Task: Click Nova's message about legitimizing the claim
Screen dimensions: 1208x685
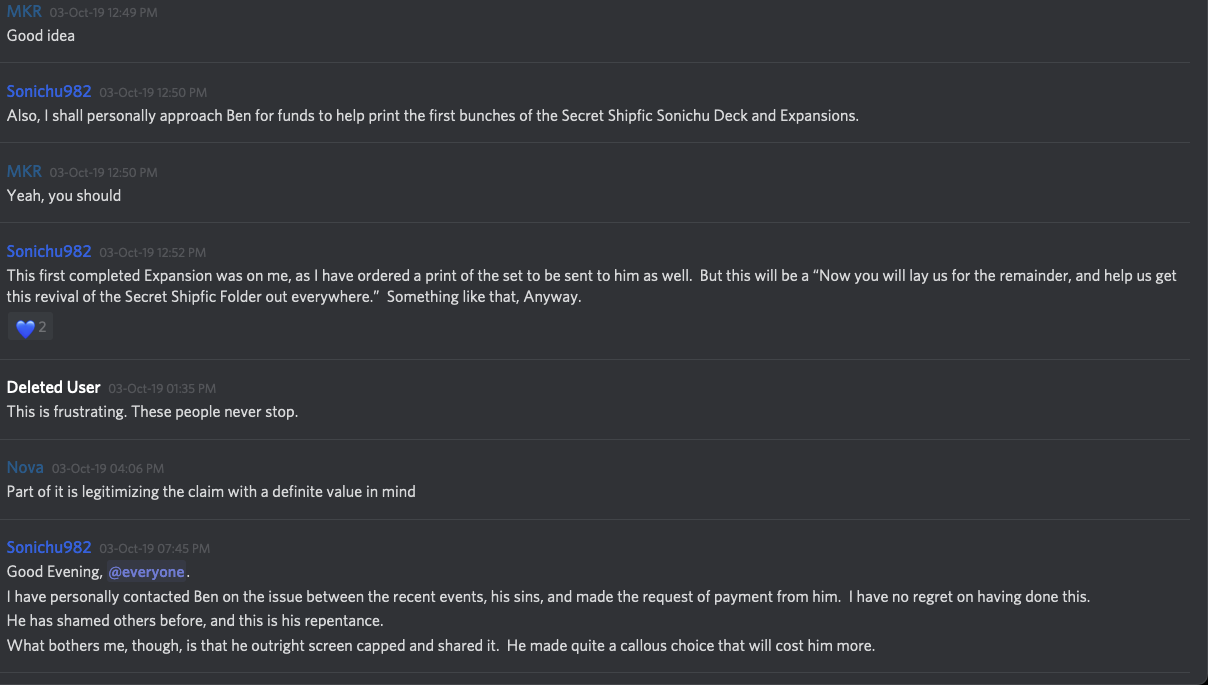Action: (211, 491)
